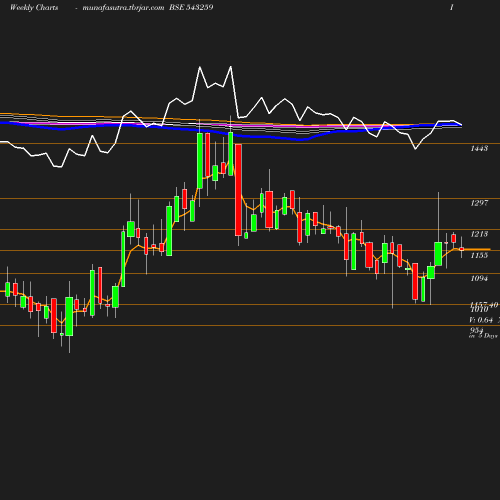The height and width of the screenshot is (500, 500).
Task: Click the tall red candlestick below 1443 line
Action: tap(238, 190)
